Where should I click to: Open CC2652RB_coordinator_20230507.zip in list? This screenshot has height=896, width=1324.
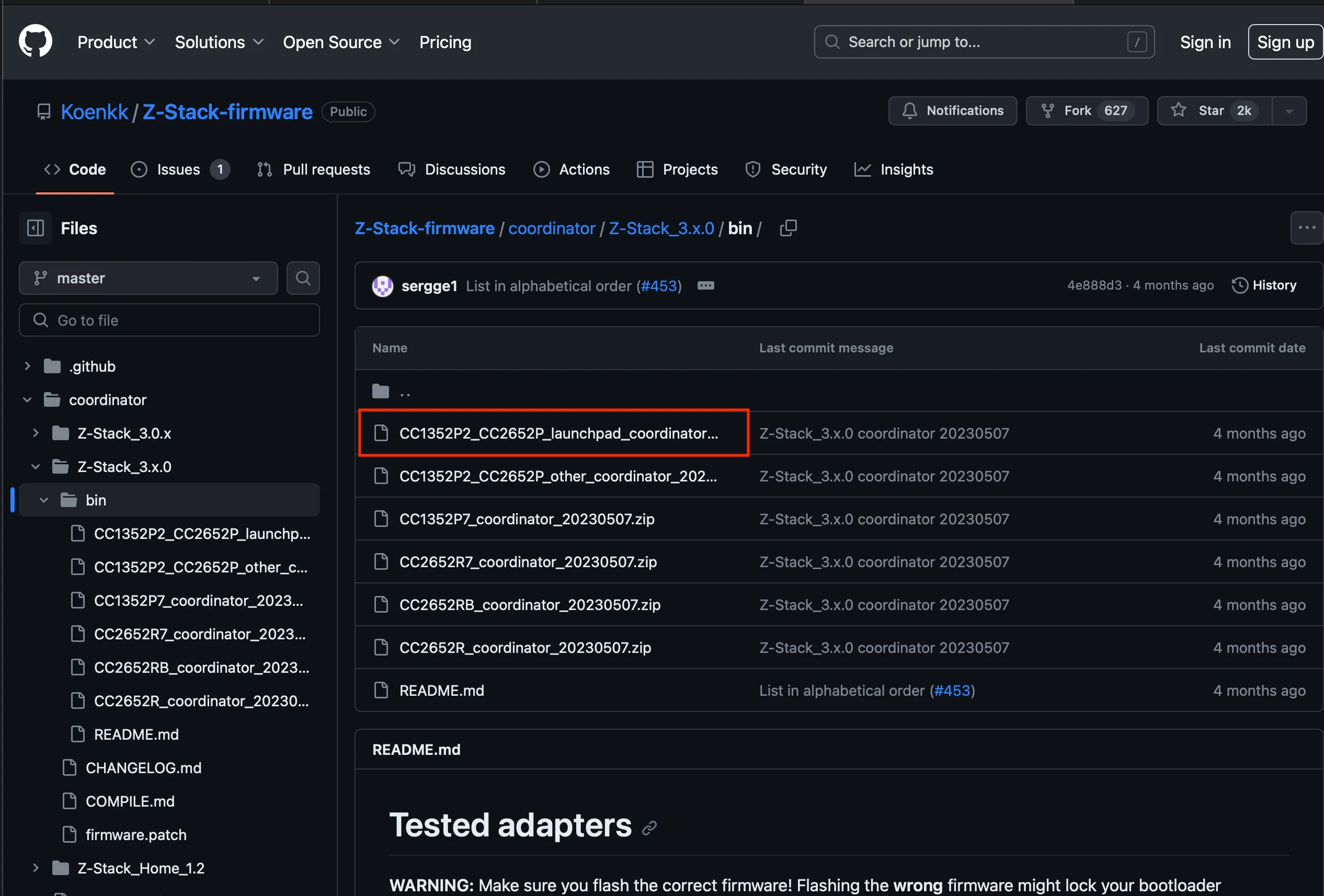tap(530, 604)
